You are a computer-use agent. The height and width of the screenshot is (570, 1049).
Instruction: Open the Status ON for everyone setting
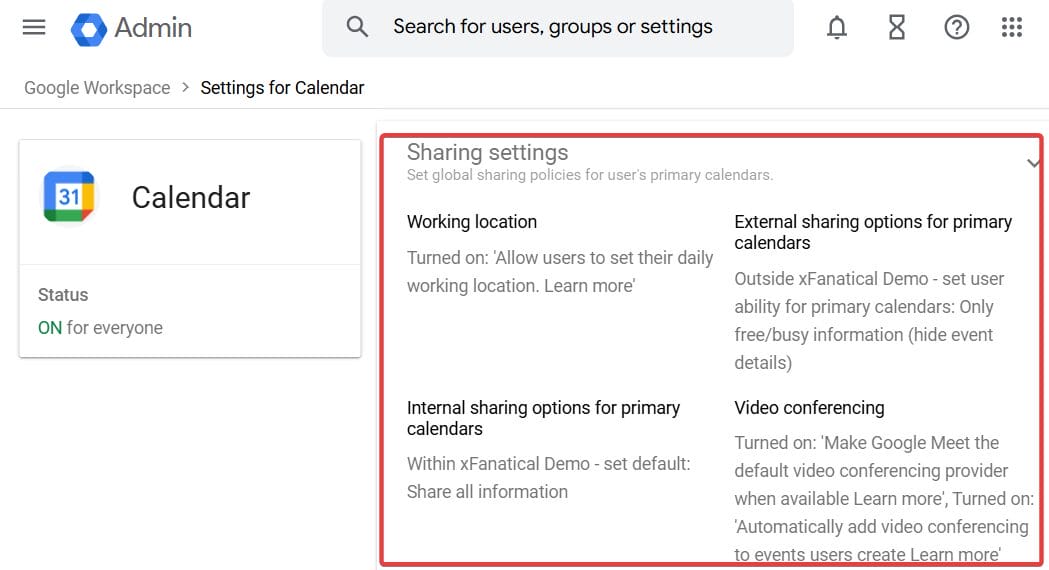point(190,311)
